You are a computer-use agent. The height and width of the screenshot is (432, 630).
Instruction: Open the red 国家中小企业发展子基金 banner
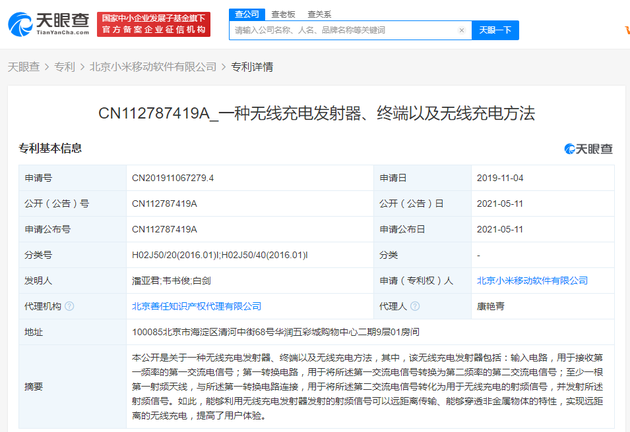[x=153, y=24]
